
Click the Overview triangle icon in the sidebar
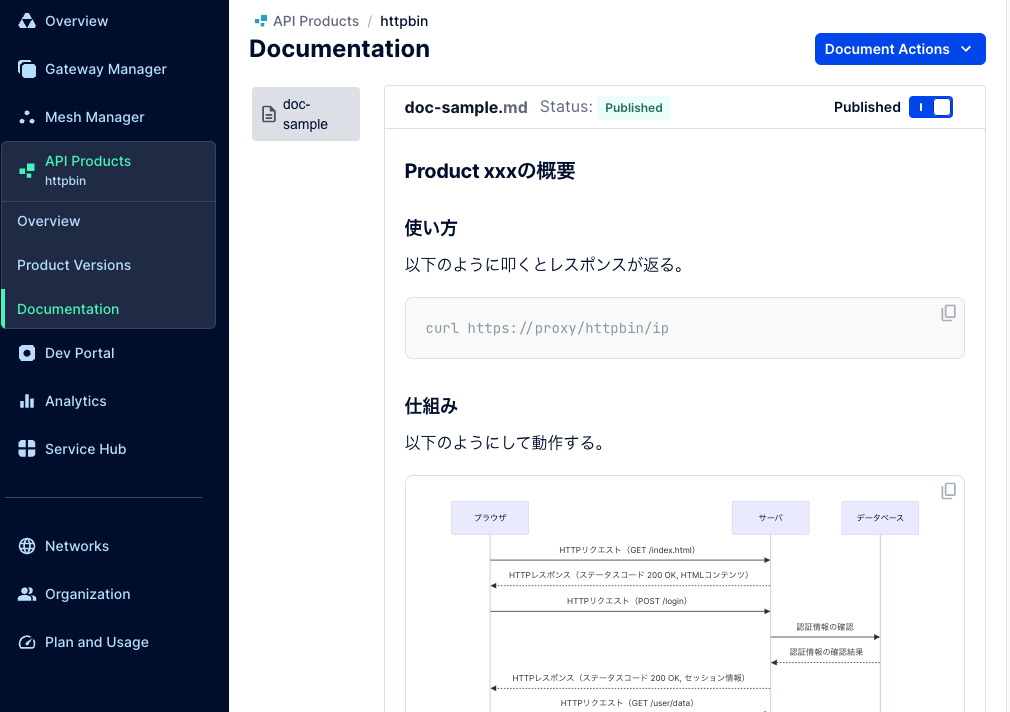coord(26,21)
